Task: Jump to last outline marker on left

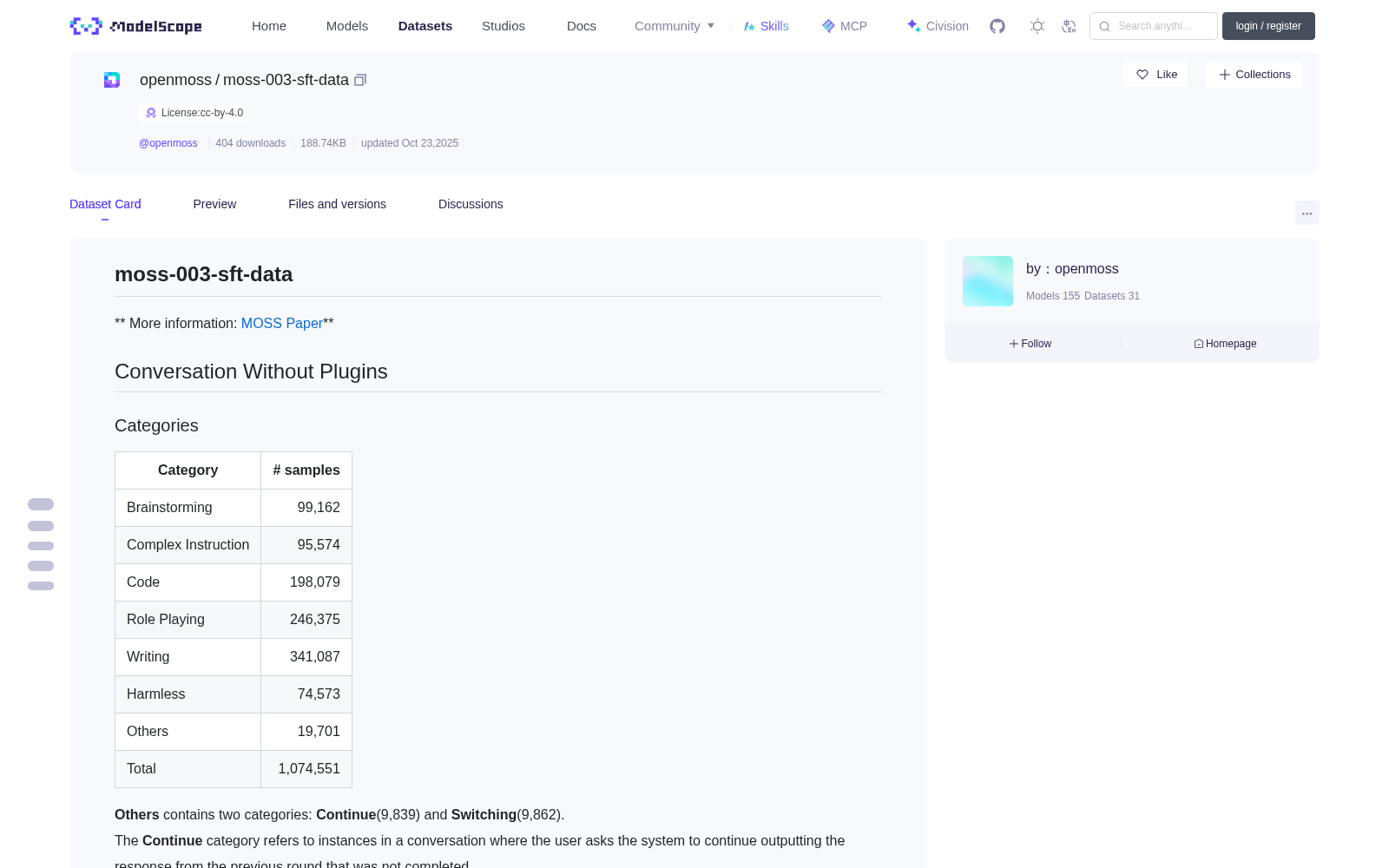Action: tap(41, 586)
